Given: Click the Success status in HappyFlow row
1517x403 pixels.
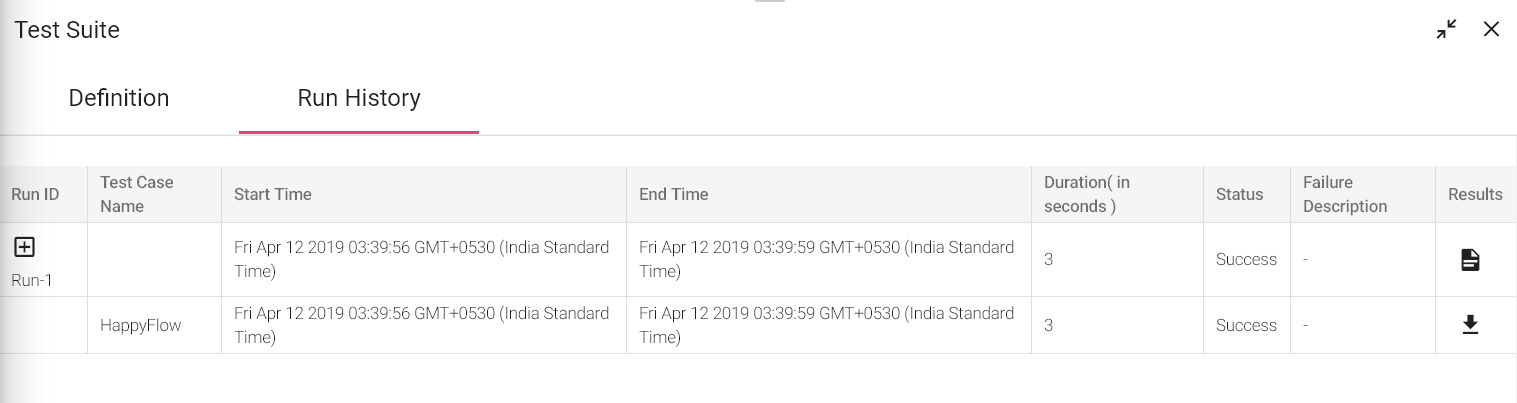Looking at the screenshot, I should coord(1246,325).
